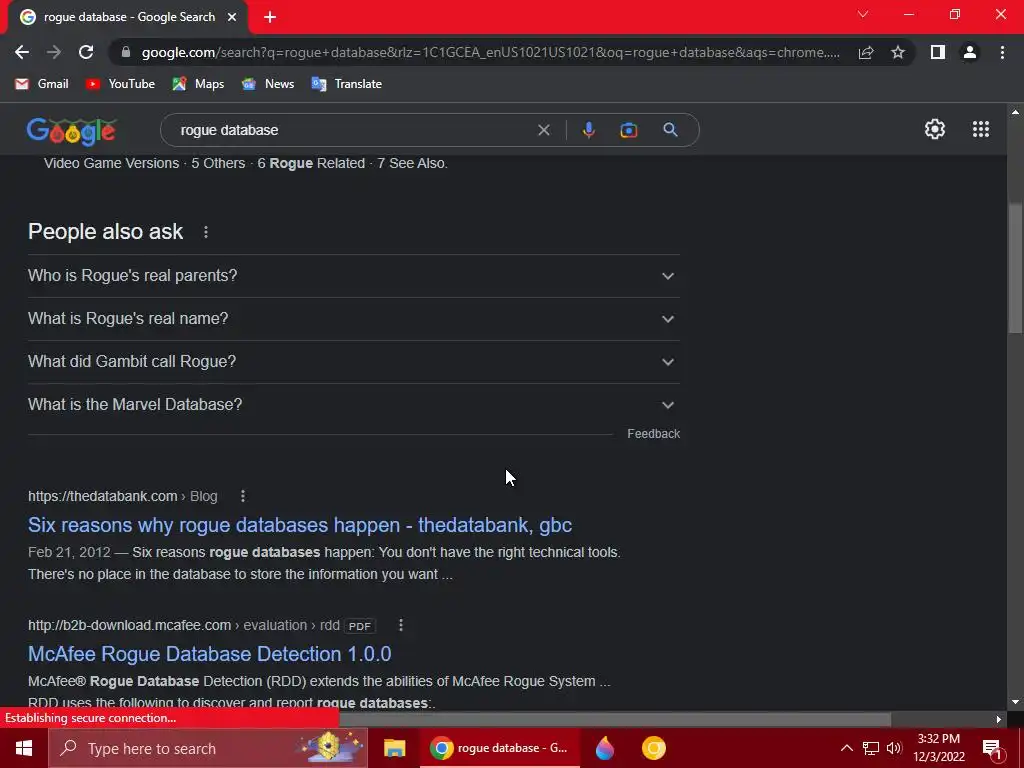The height and width of the screenshot is (768, 1024).
Task: Share this page from address bar
Action: [x=866, y=52]
